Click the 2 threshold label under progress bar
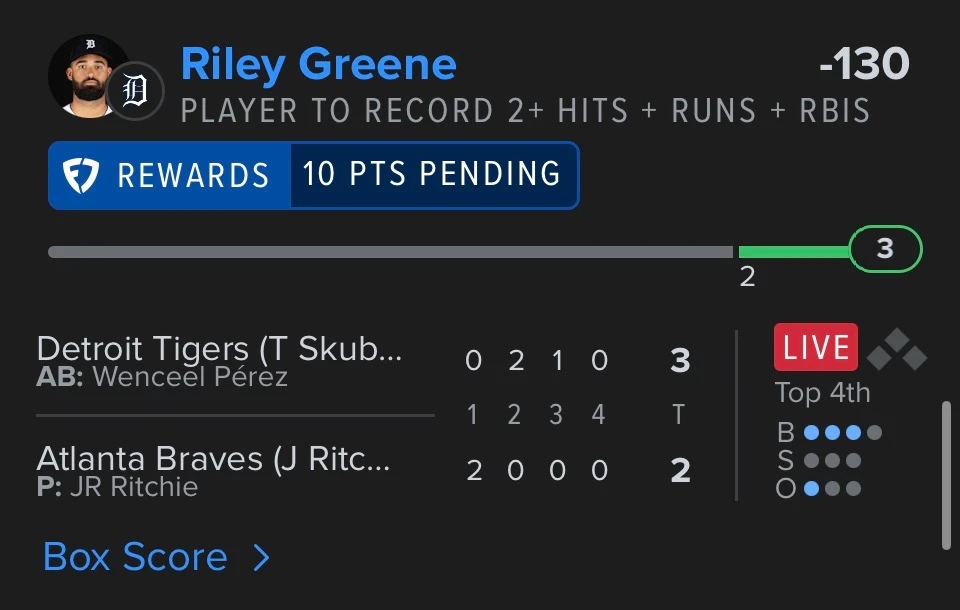960x610 pixels. coord(747,277)
